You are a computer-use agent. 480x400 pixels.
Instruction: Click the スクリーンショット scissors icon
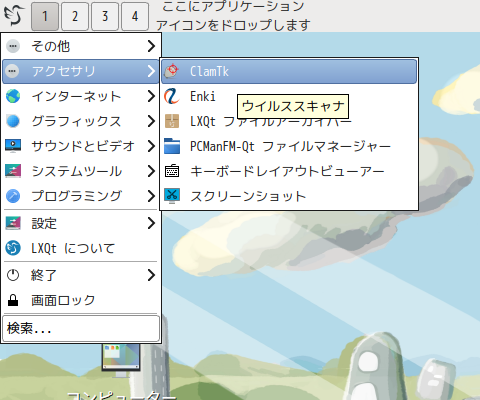[x=172, y=196]
